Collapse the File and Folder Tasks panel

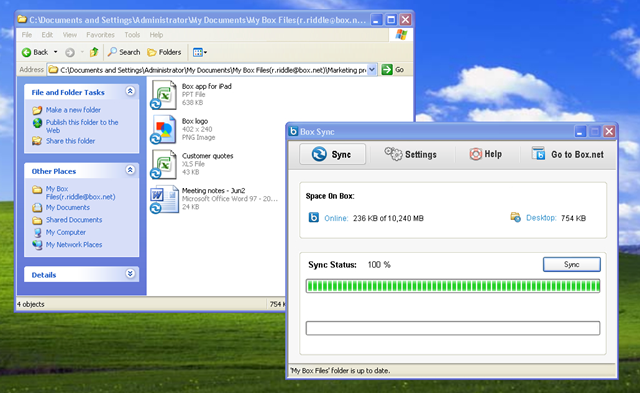pos(130,91)
